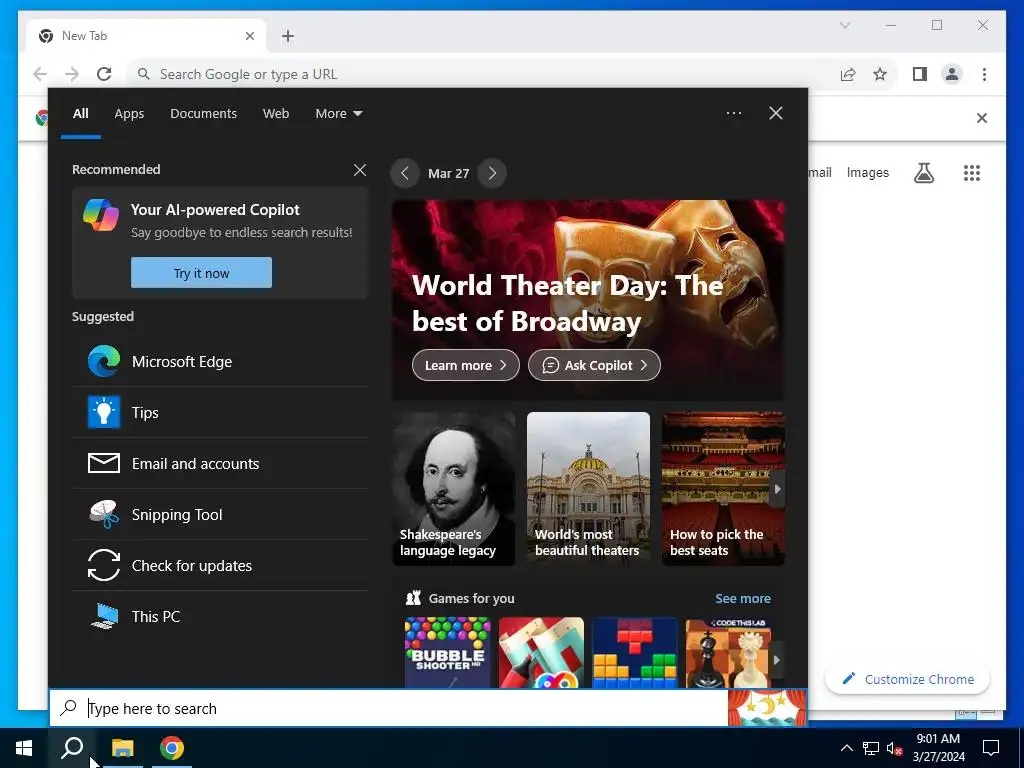Open Microsoft Edge from Suggested list
The image size is (1024, 768).
(x=220, y=361)
